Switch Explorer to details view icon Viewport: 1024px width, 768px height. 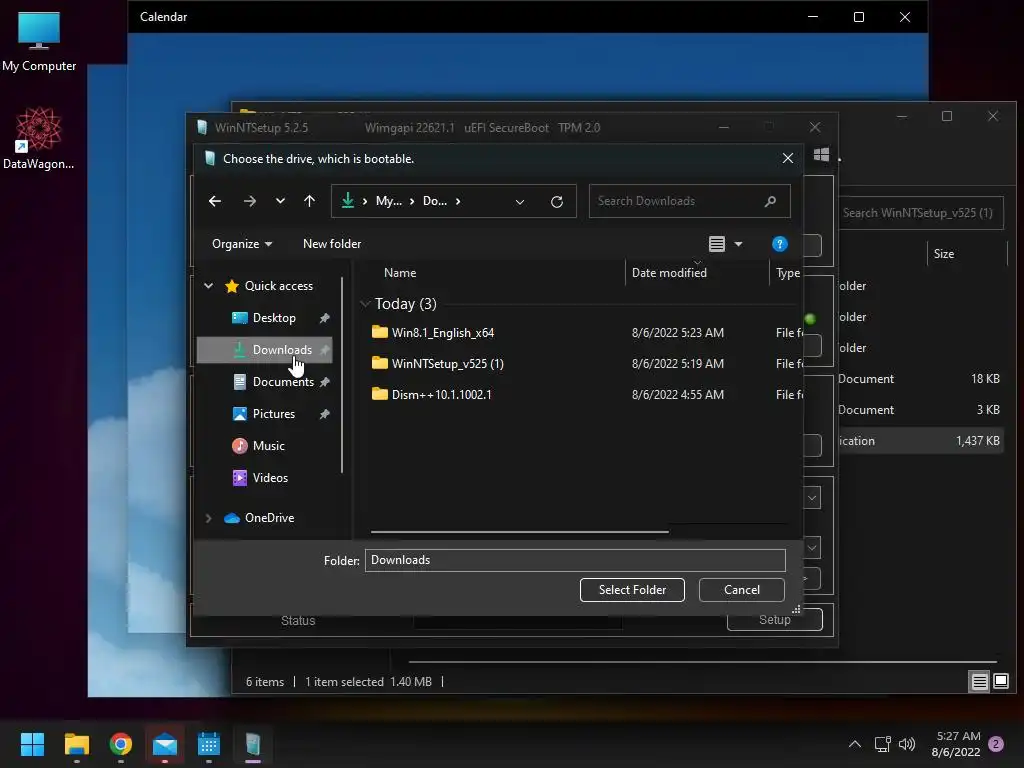coord(980,682)
